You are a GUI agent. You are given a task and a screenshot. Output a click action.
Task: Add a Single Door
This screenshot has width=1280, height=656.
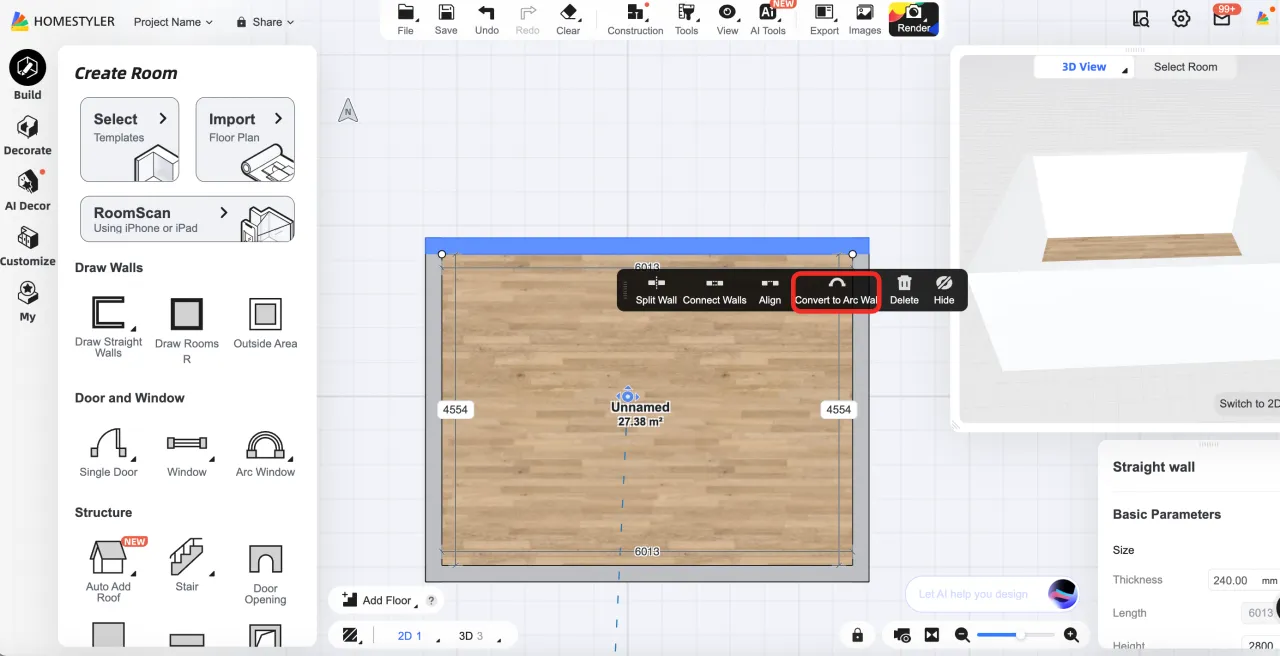(108, 443)
